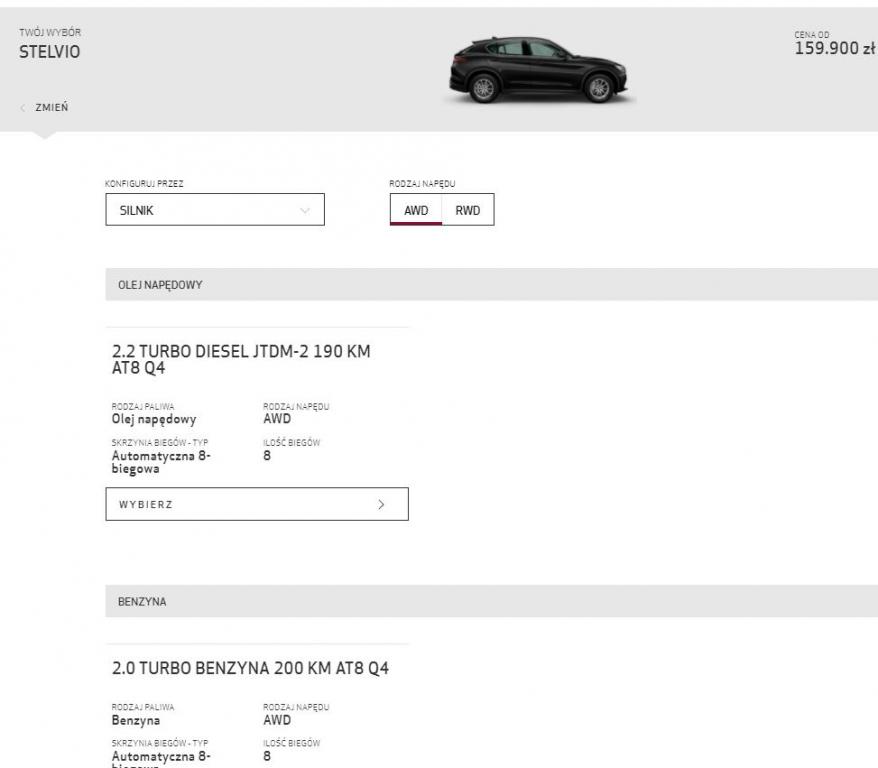
Task: Click the left chevron beside ZMIEŃ
Action: point(23,108)
